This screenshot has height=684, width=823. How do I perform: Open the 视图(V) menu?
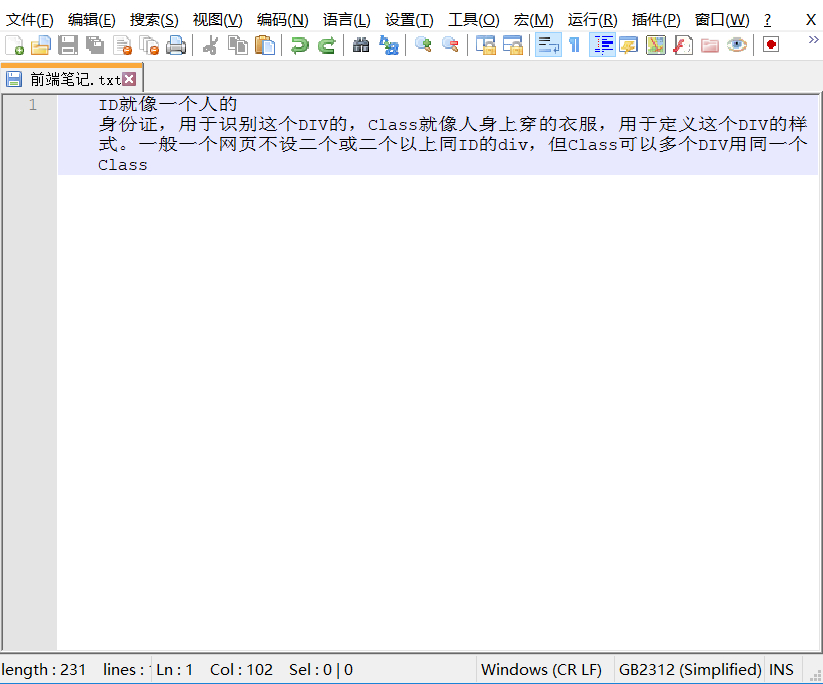coord(218,20)
